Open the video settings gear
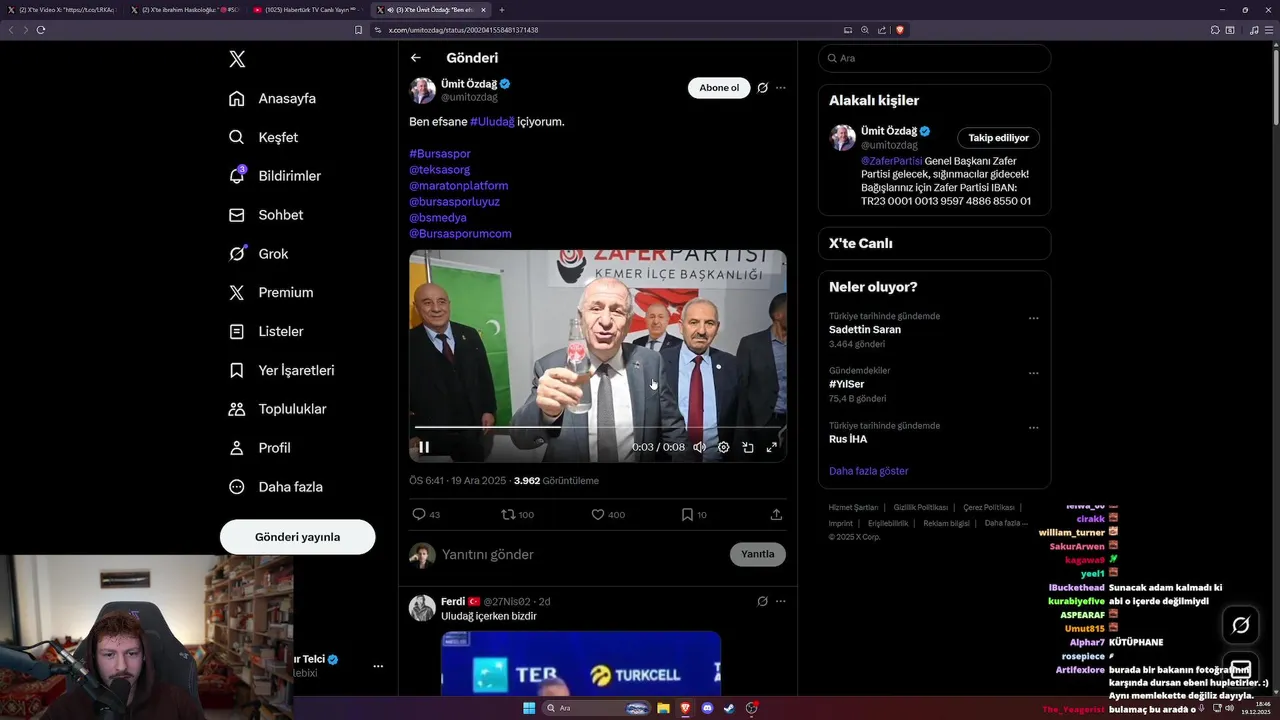 point(723,447)
